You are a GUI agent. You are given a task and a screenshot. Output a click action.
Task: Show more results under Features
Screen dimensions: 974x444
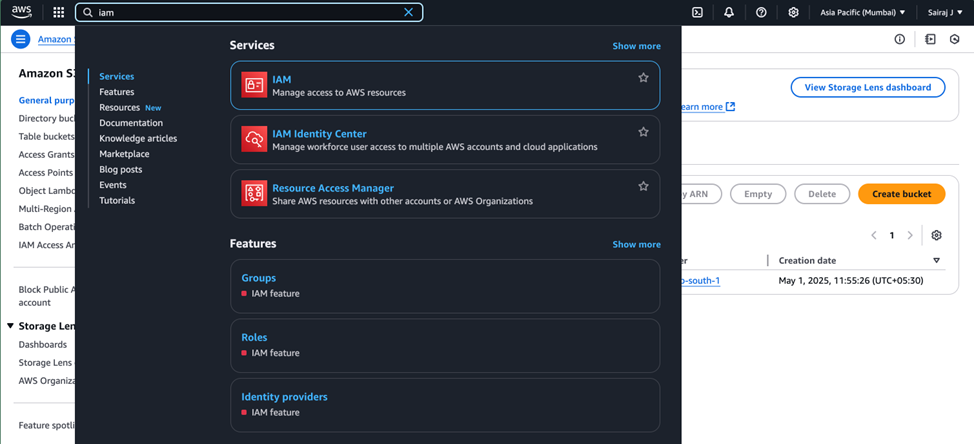pyautogui.click(x=636, y=244)
